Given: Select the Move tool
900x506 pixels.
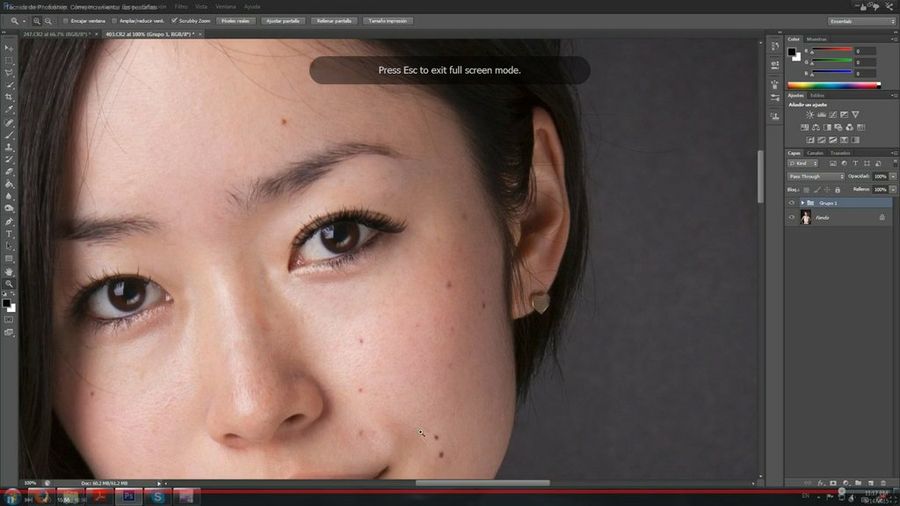Looking at the screenshot, I should point(9,48).
